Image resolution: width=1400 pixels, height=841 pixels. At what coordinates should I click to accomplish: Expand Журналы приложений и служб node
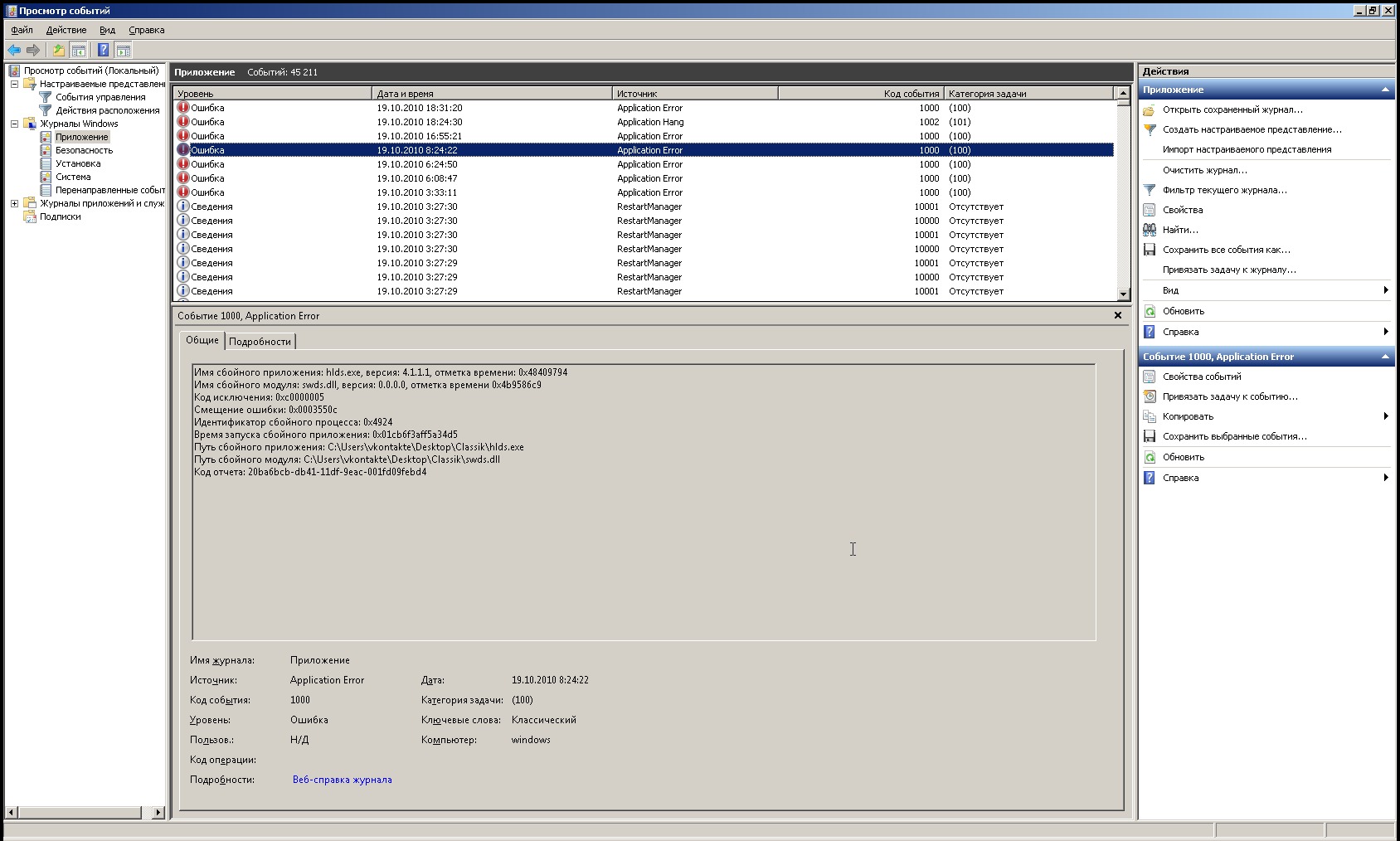[x=14, y=203]
